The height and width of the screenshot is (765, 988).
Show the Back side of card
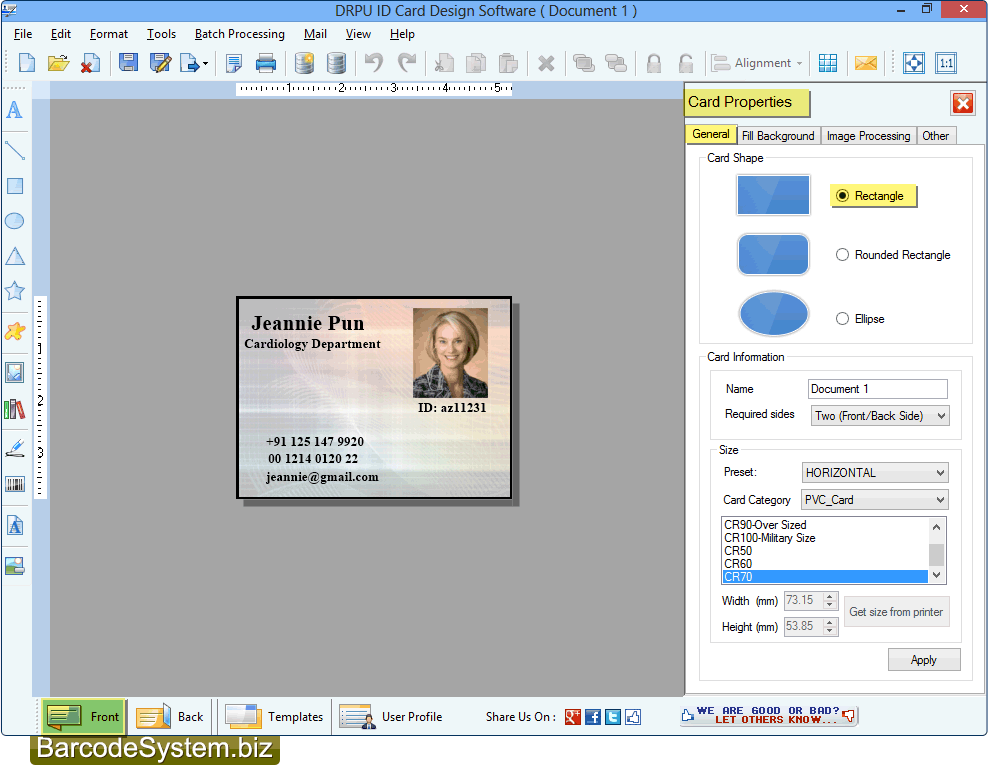(x=169, y=717)
